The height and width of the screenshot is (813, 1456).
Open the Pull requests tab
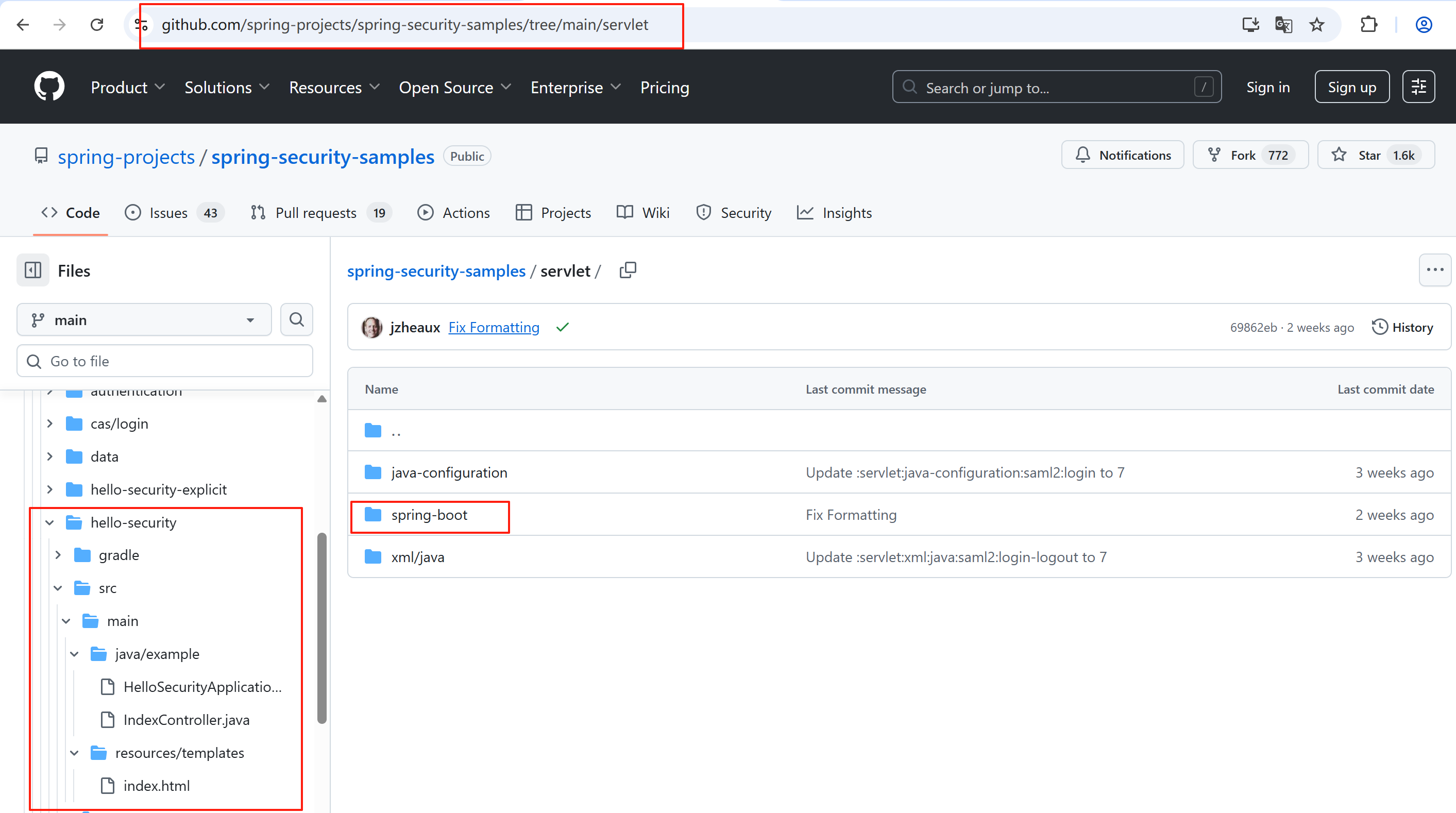tap(320, 213)
